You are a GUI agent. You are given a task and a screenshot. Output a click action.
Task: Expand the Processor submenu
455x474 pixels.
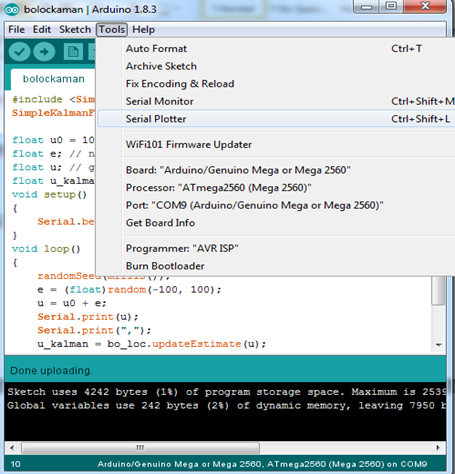[x=276, y=188]
